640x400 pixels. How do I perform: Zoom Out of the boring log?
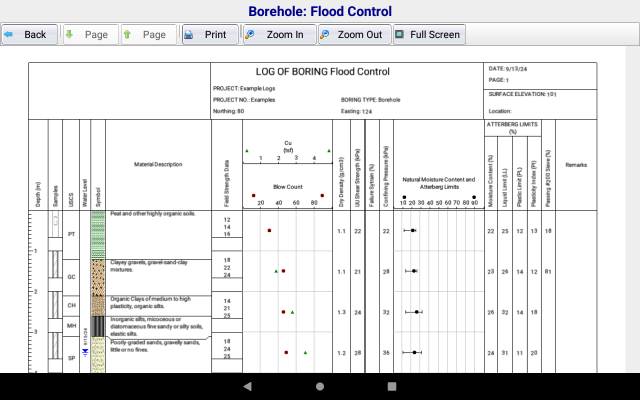tap(353, 34)
